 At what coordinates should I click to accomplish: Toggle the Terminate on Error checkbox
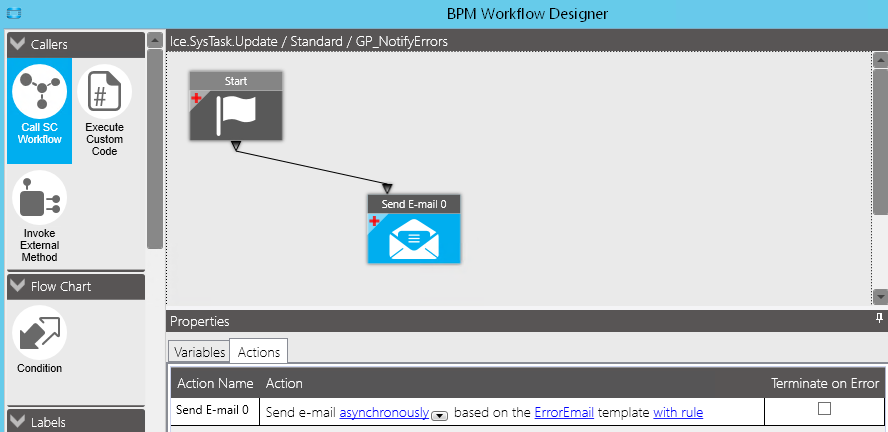click(x=825, y=408)
